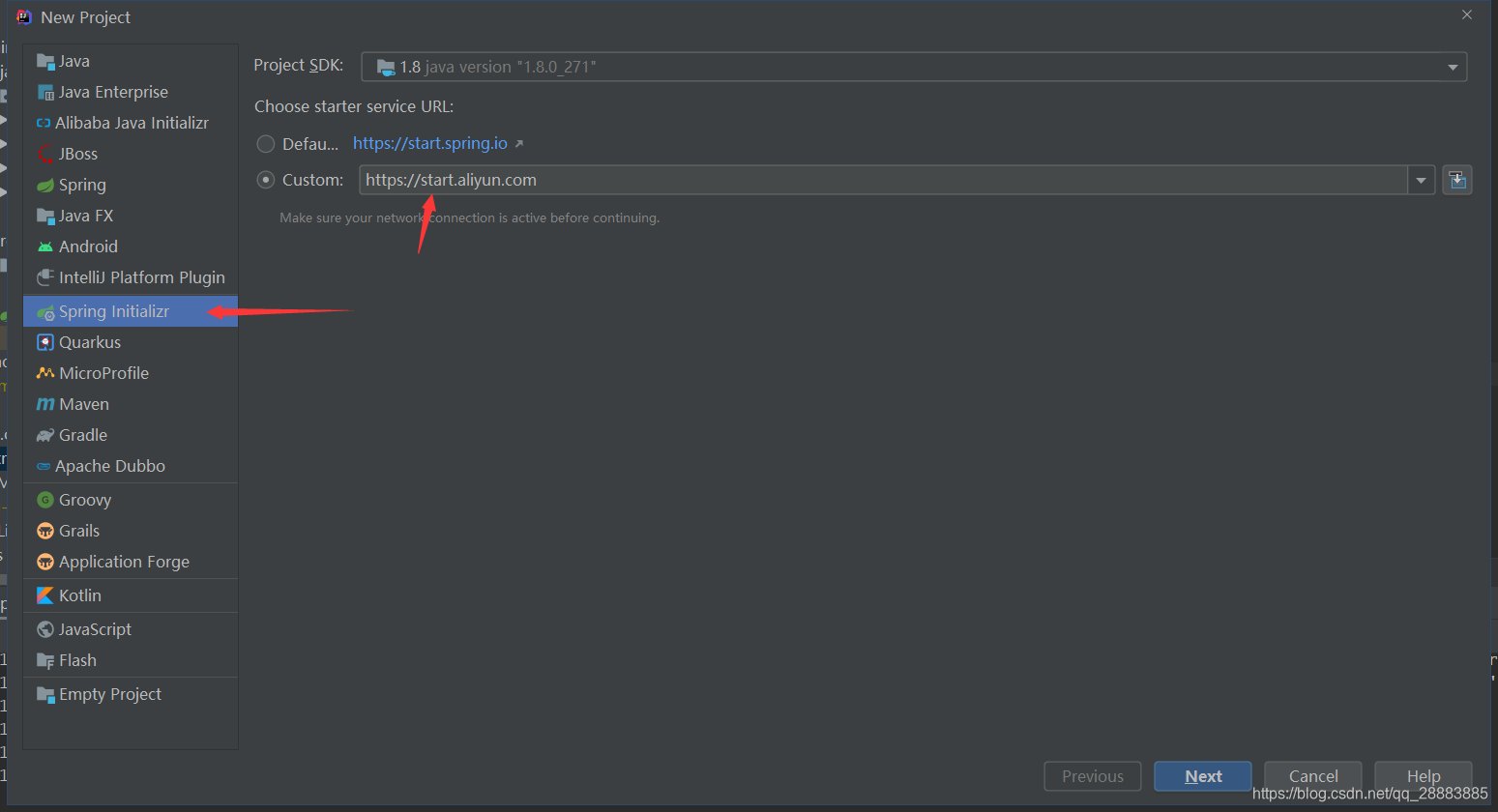Select the Apache Dubbo label text
Image resolution: width=1498 pixels, height=812 pixels.
[110, 466]
